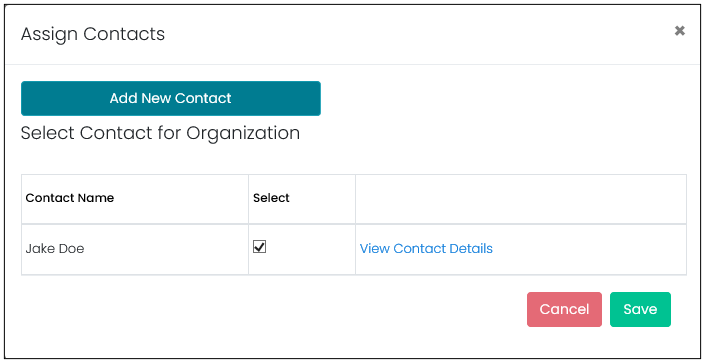Uncheck the Jake Doe select checkbox
Image resolution: width=703 pixels, height=362 pixels.
tap(259, 246)
